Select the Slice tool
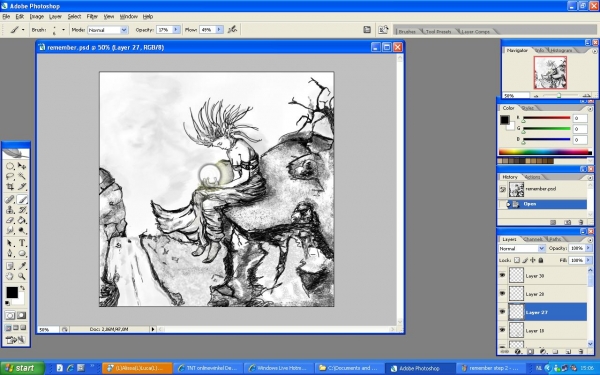600x375 pixels. coord(22,187)
